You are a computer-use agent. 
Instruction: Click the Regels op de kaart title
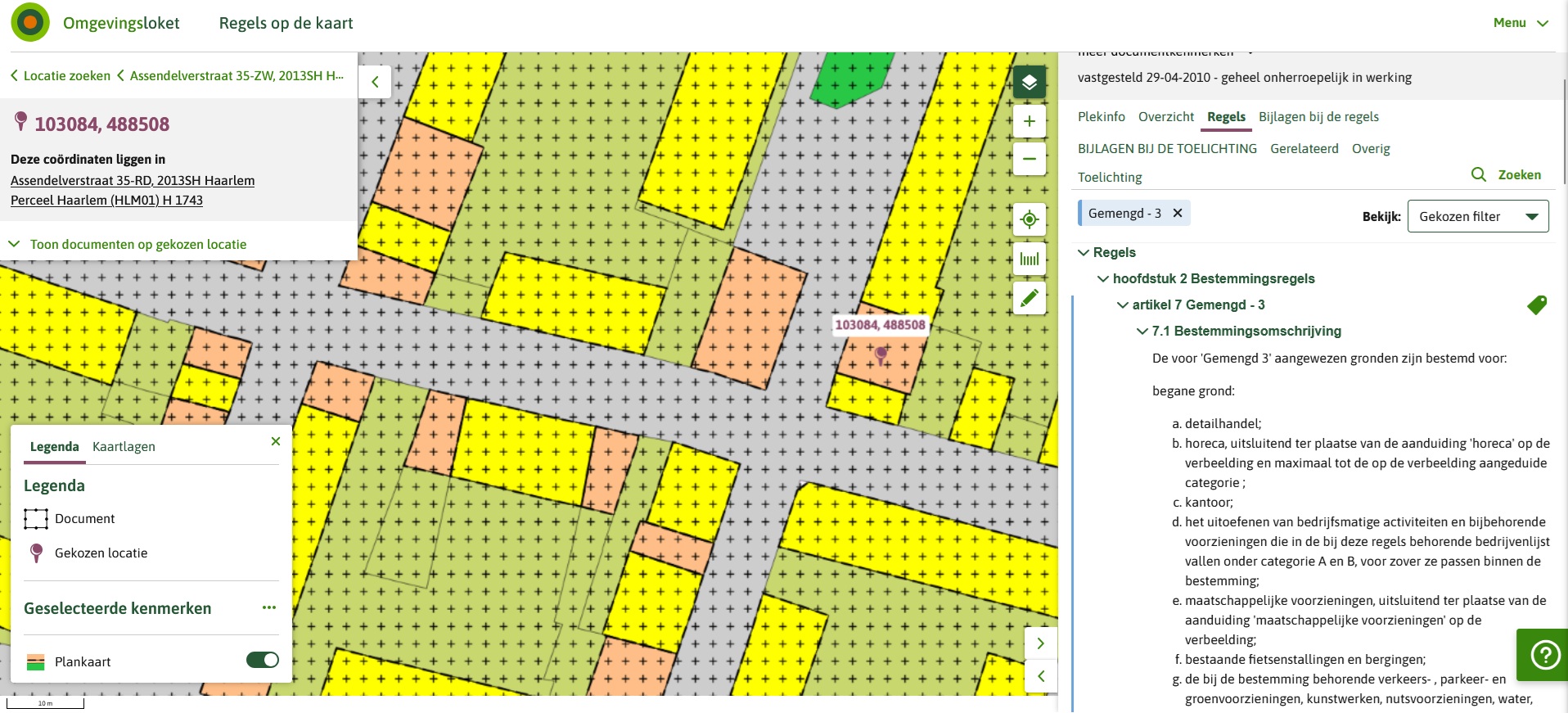[x=286, y=23]
